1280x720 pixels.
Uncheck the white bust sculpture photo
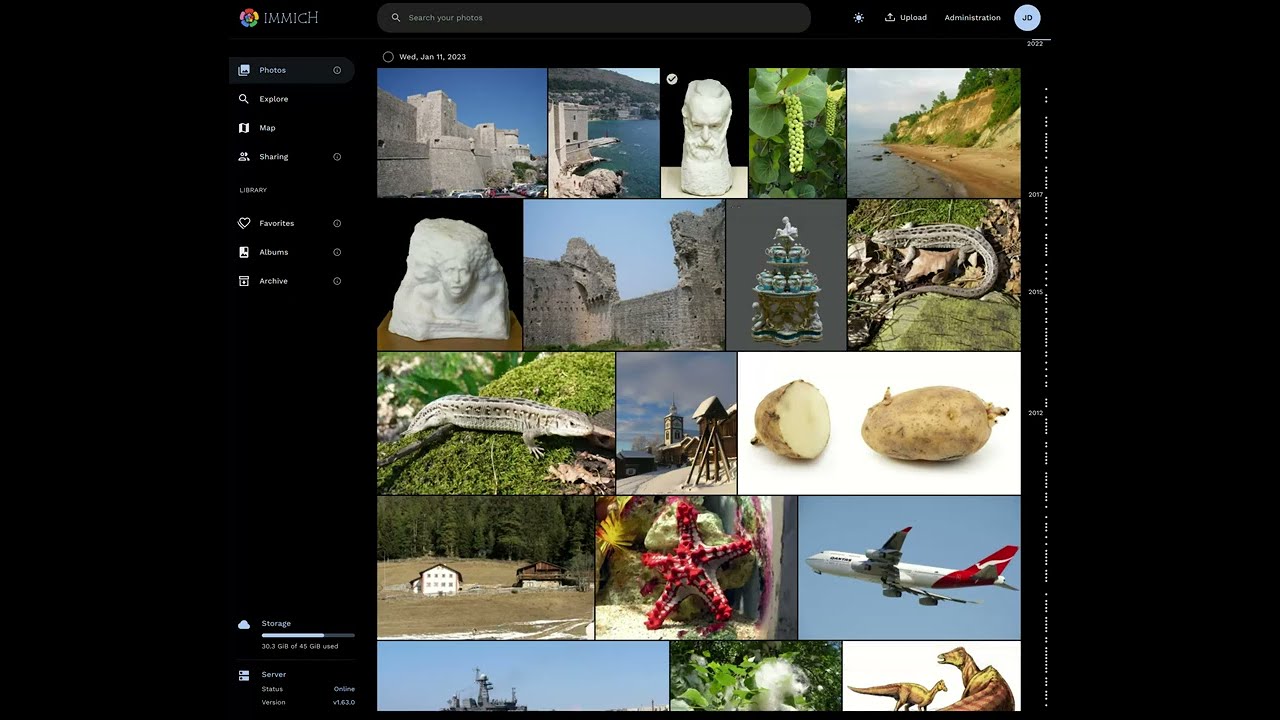(672, 79)
